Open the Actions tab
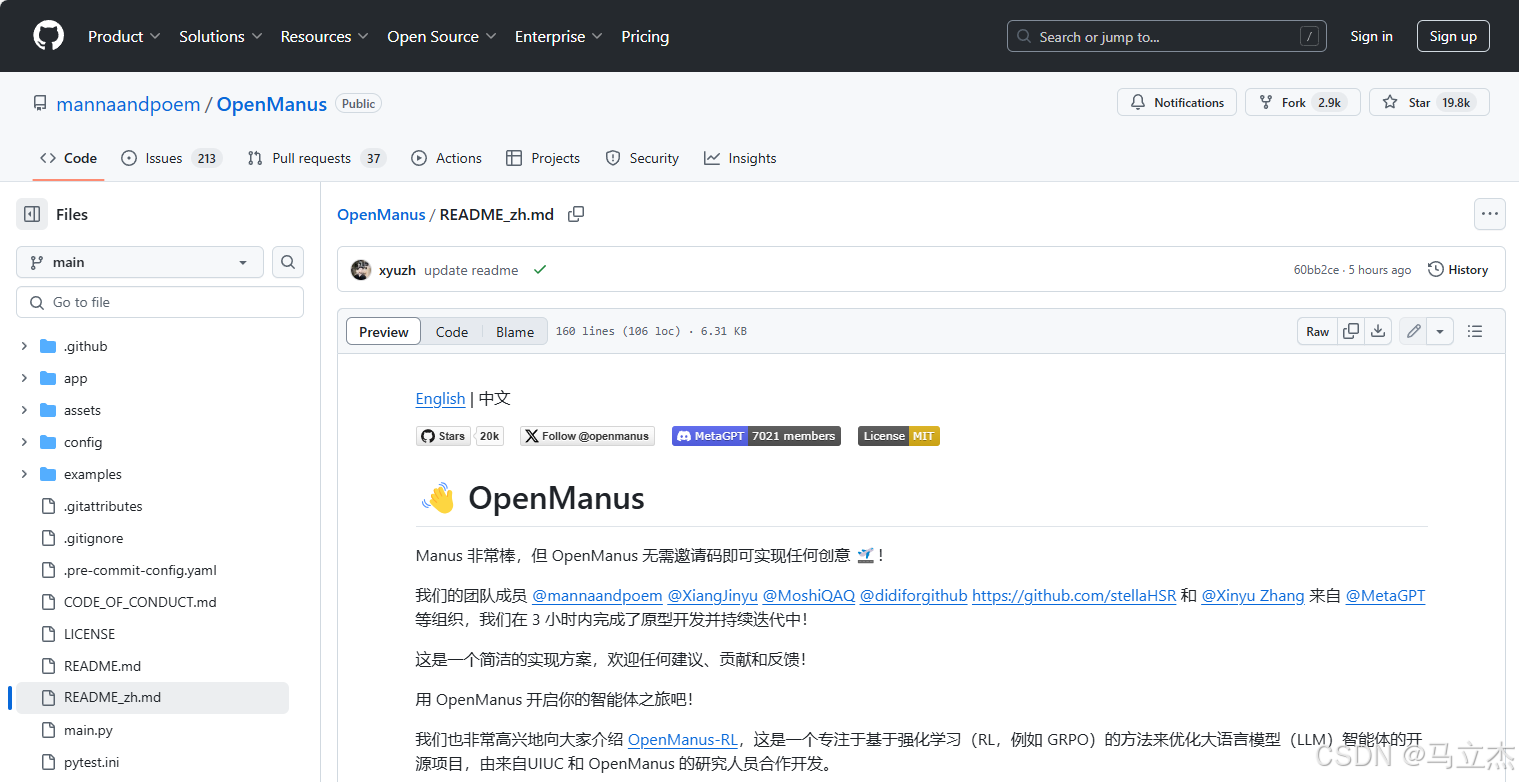1519x782 pixels. tap(446, 158)
